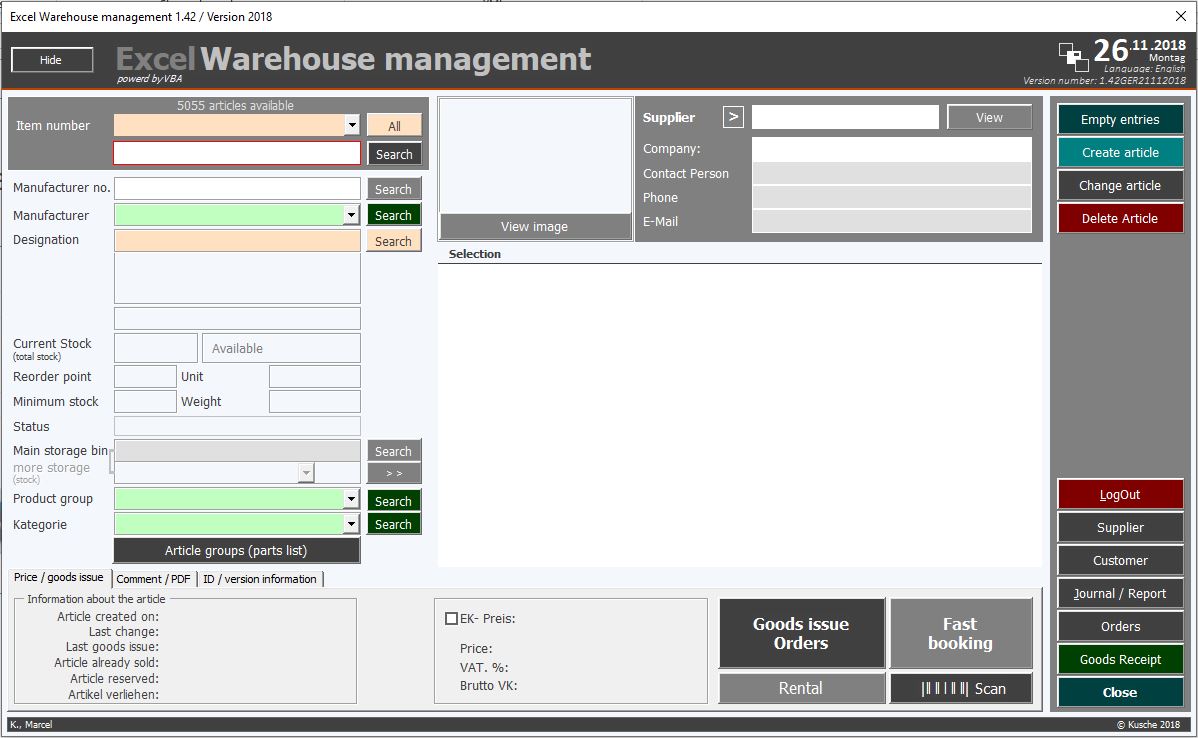This screenshot has width=1198, height=738.
Task: Click the '>' arrow next to Supplier
Action: point(733,116)
